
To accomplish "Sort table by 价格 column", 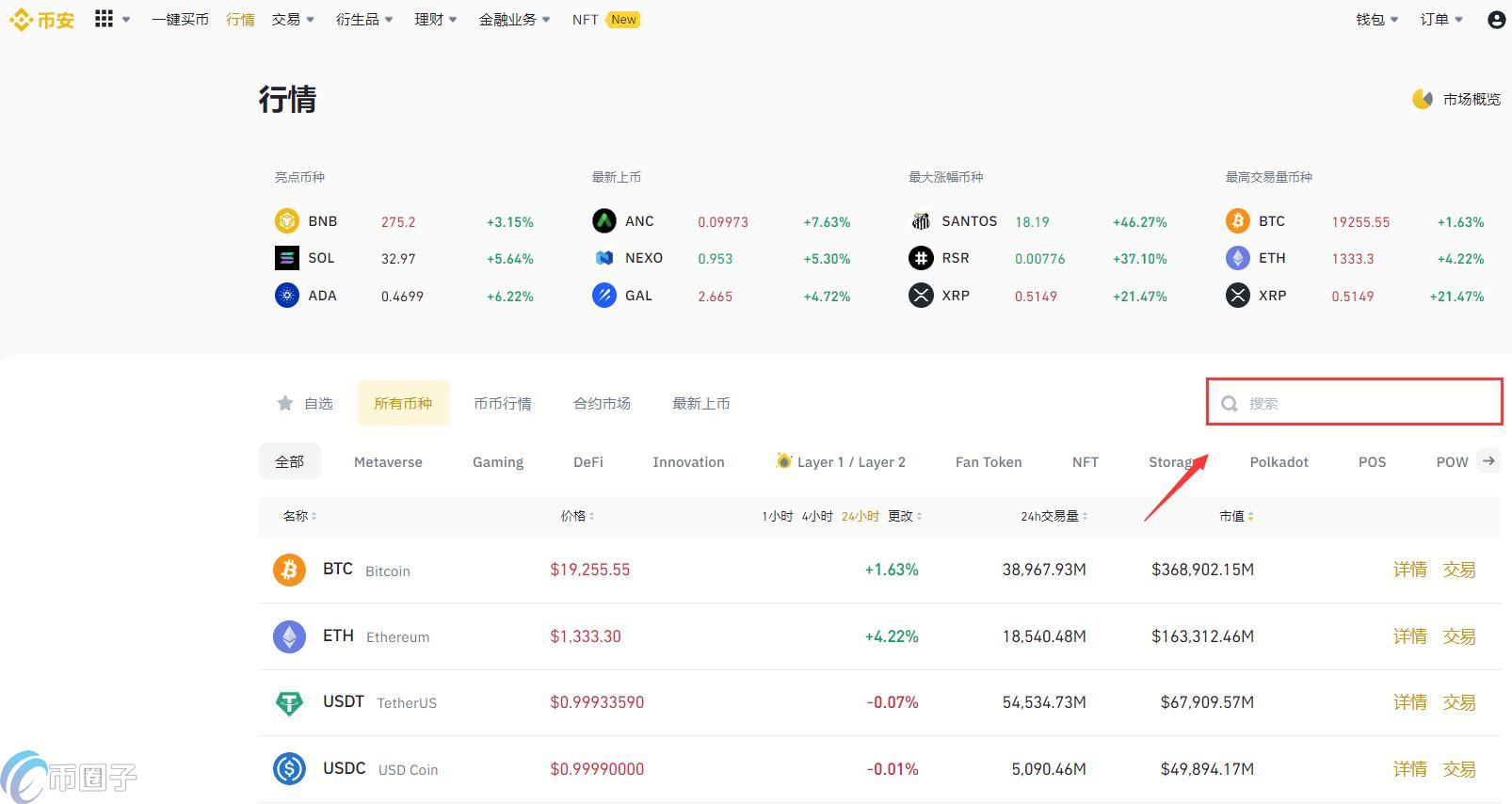I will (577, 516).
